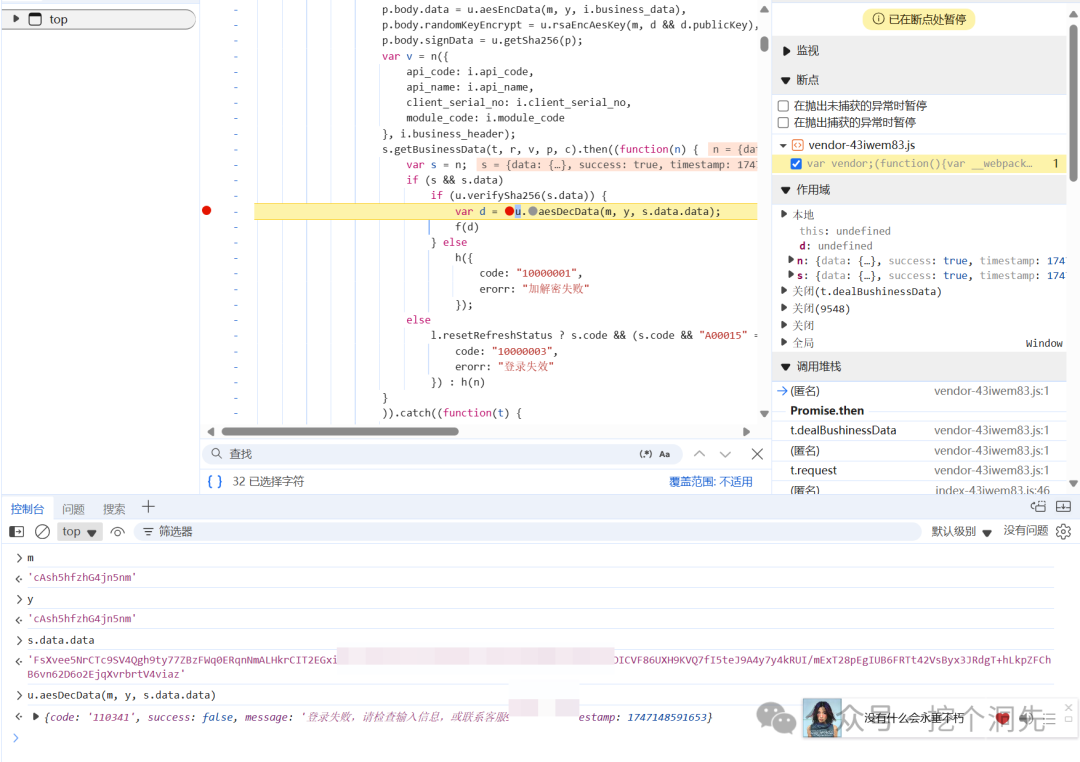Click the no issues label
The height and width of the screenshot is (762, 1080).
pyautogui.click(x=1026, y=531)
